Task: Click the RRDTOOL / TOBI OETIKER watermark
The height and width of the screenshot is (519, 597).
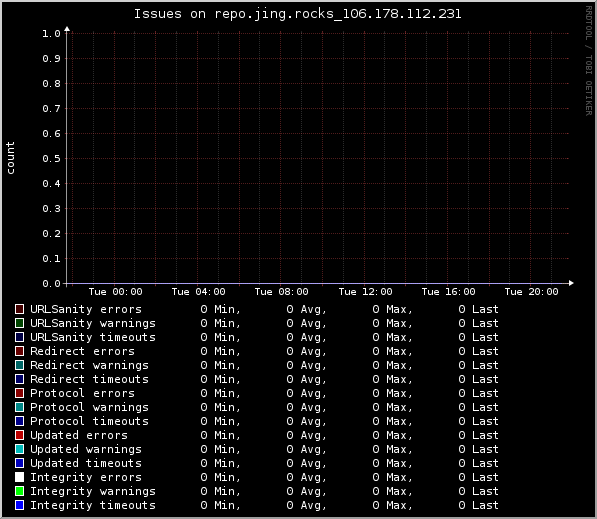Action: tap(589, 61)
